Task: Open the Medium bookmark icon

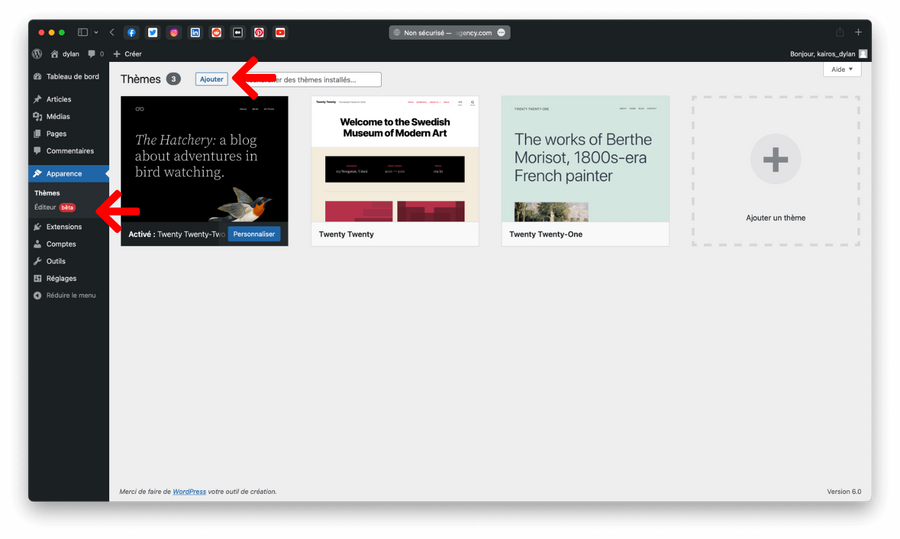Action: coord(238,33)
